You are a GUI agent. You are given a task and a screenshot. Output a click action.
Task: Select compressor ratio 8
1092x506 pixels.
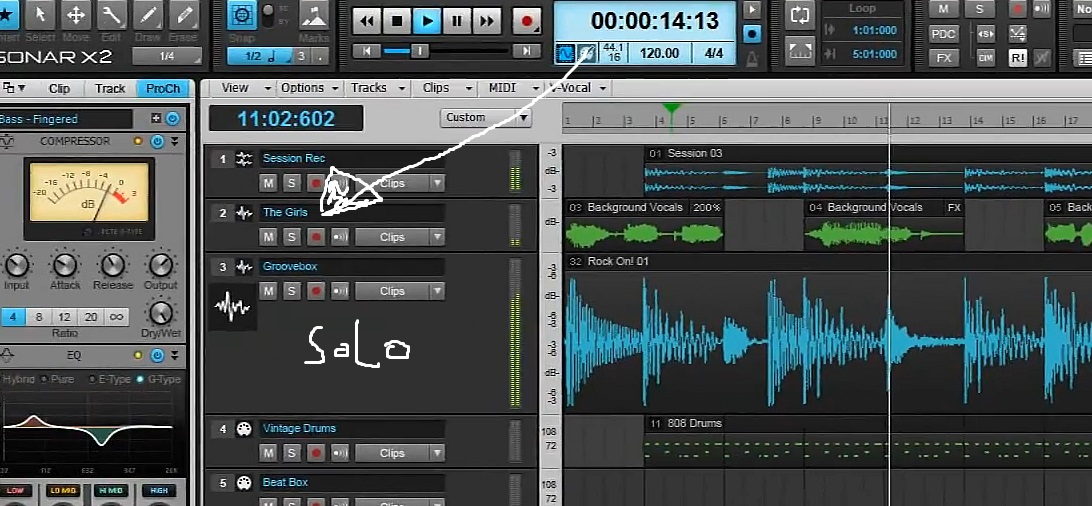click(39, 317)
